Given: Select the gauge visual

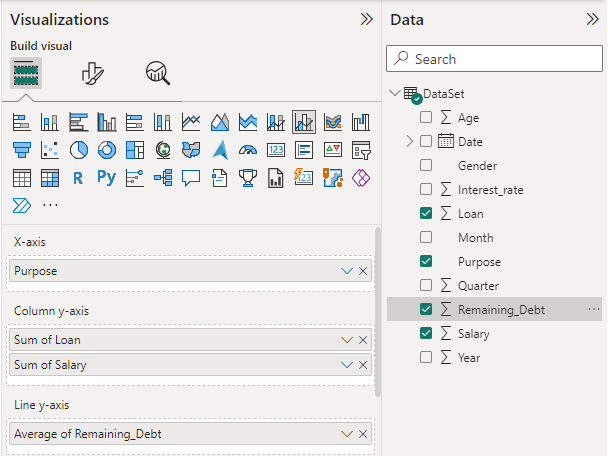Looking at the screenshot, I should point(249,150).
